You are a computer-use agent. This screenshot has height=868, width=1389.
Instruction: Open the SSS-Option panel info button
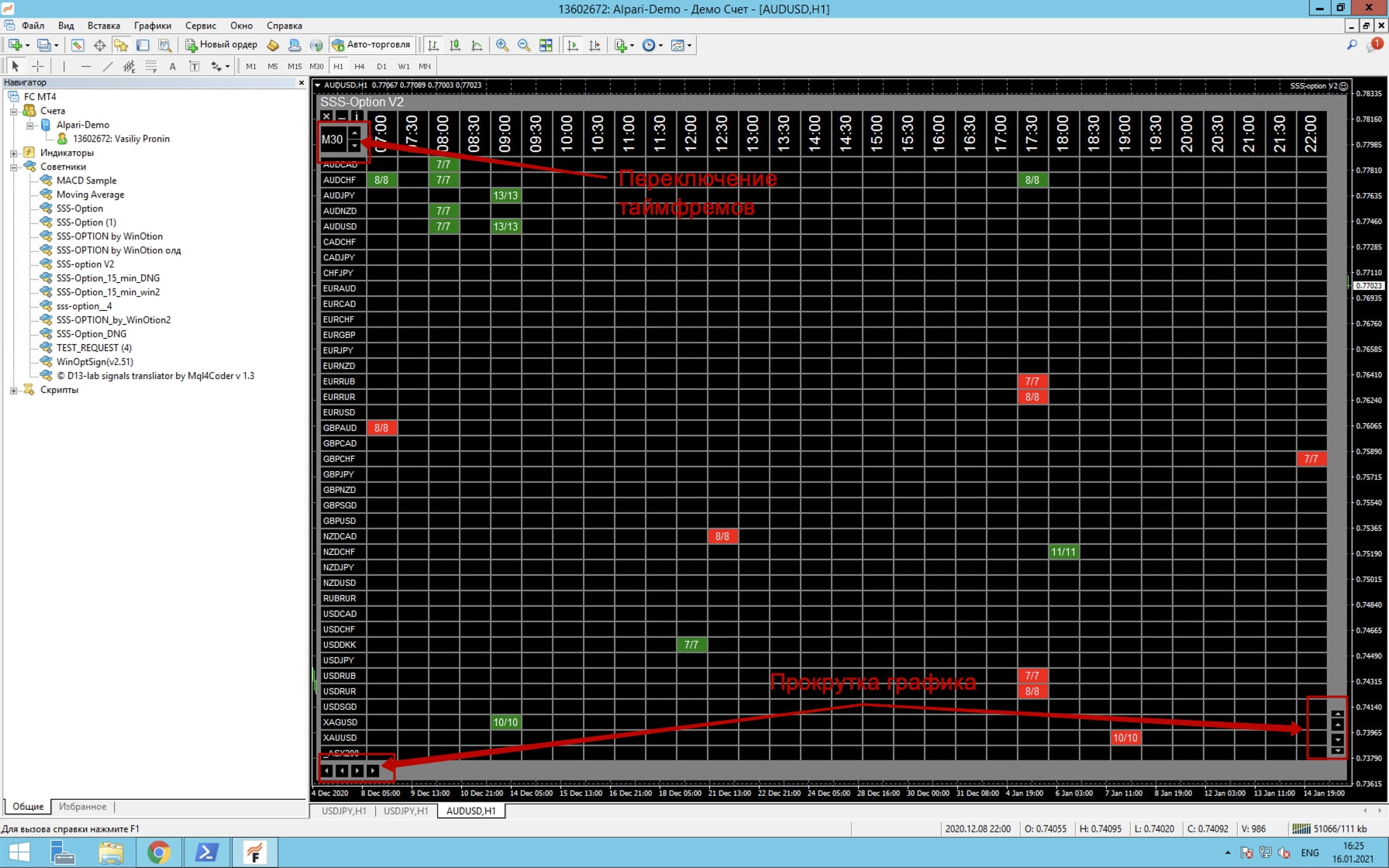[357, 116]
